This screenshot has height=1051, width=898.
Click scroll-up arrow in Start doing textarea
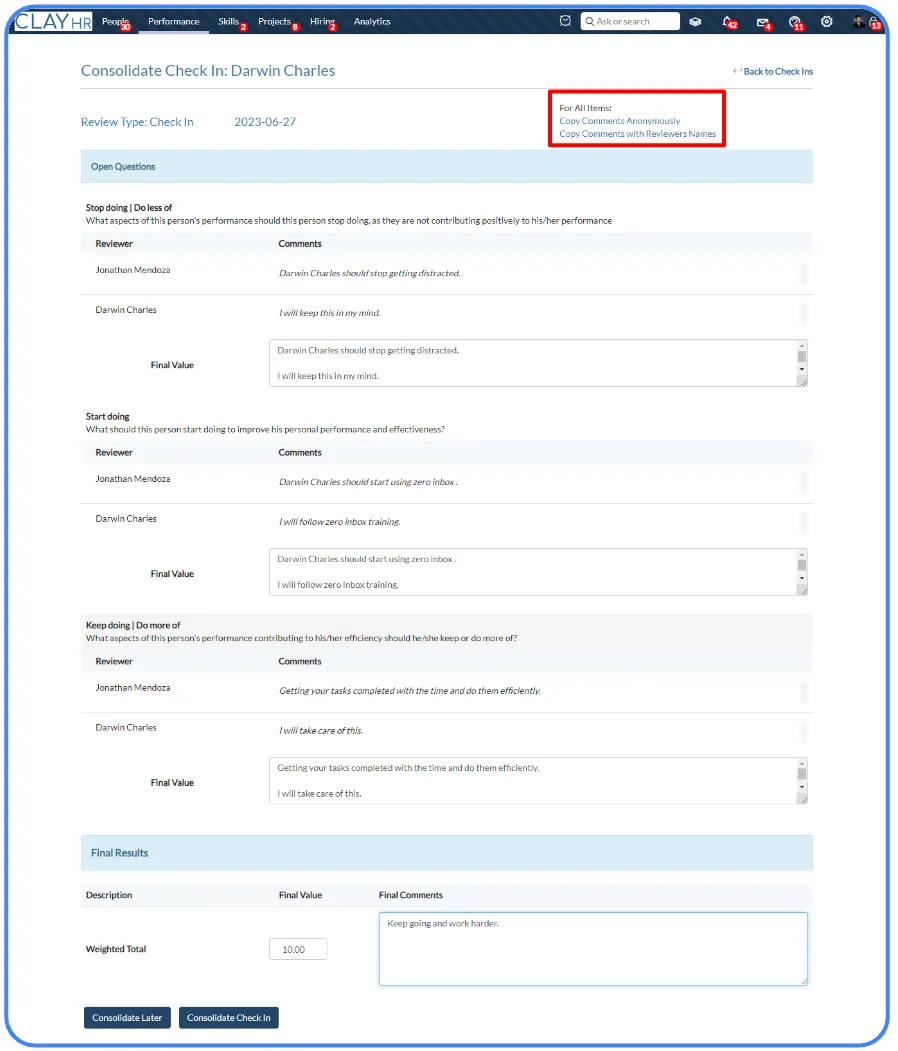801,554
